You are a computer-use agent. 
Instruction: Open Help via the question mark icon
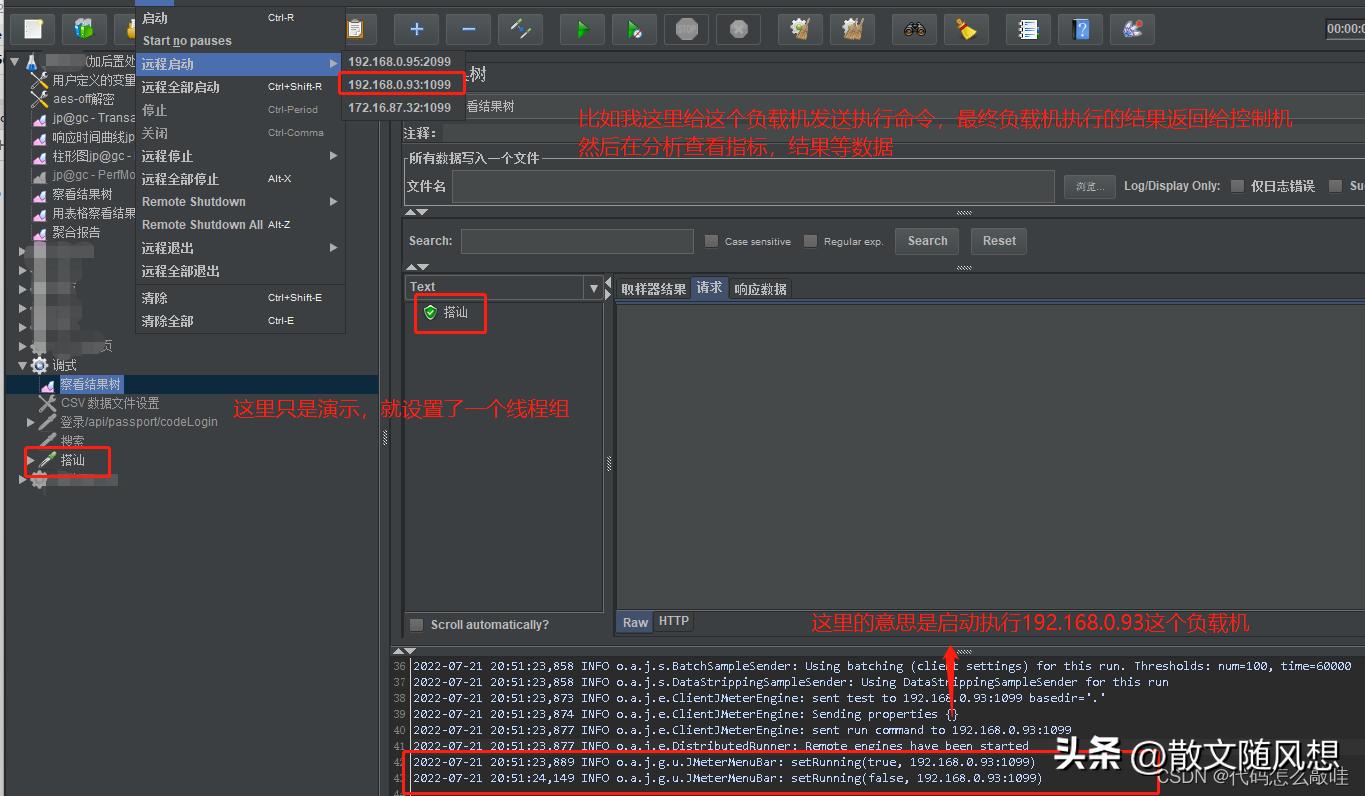point(1081,29)
